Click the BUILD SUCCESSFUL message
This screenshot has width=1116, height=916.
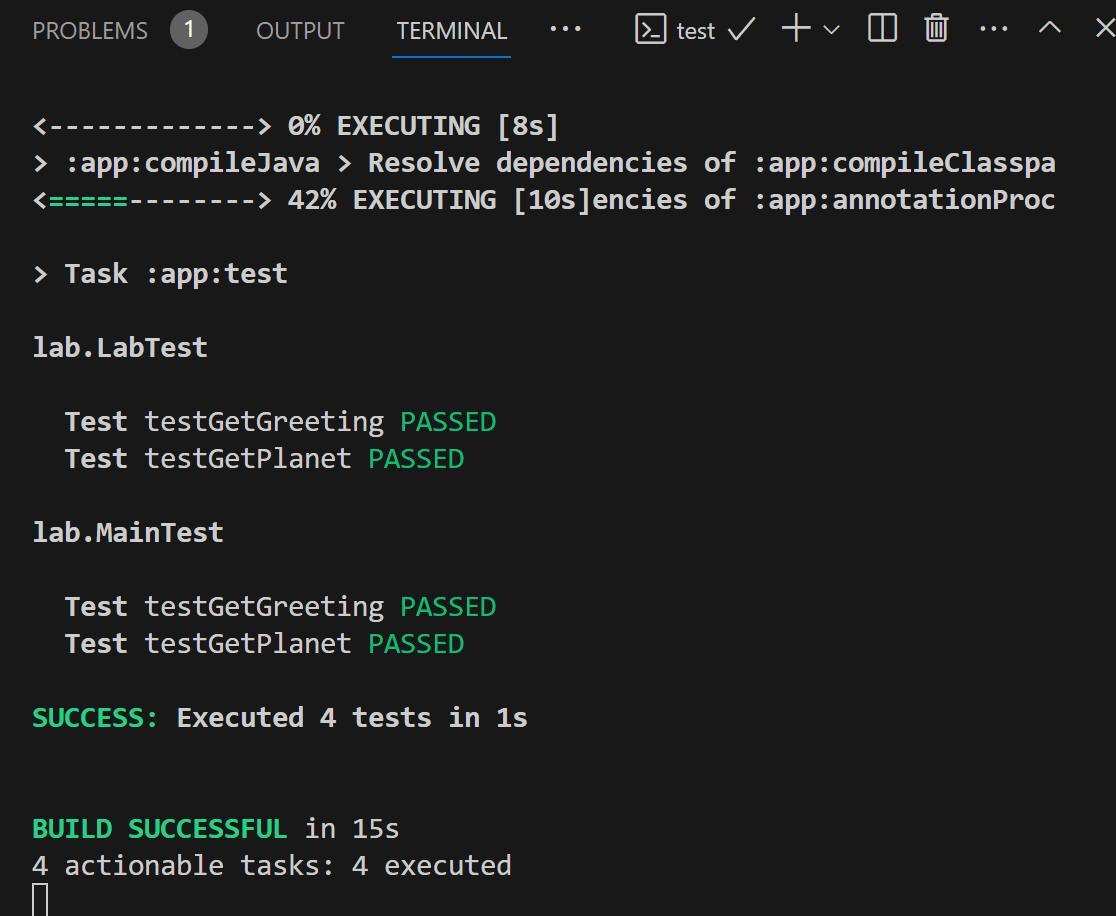(x=160, y=828)
